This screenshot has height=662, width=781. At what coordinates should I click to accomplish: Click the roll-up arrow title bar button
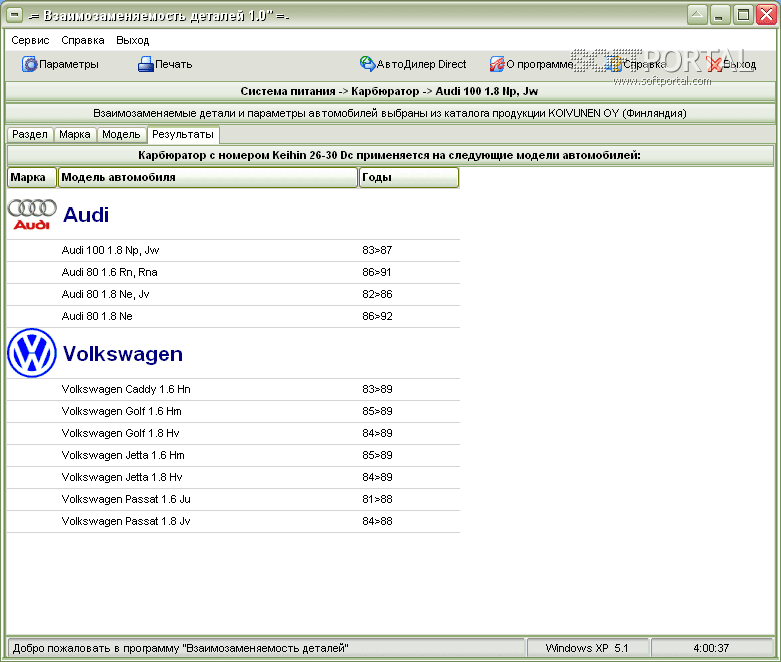697,14
